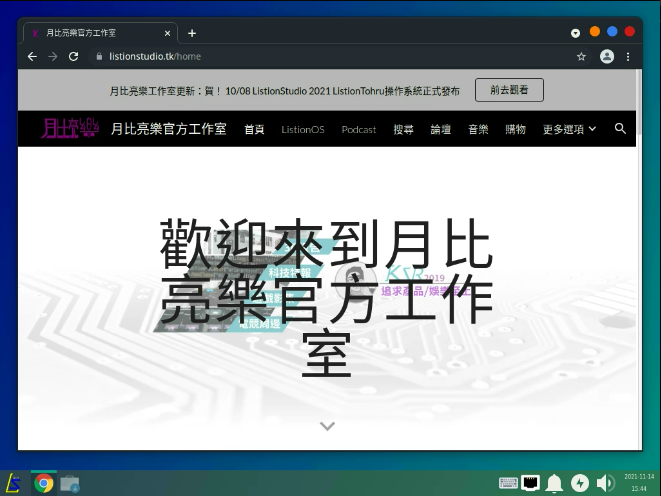The height and width of the screenshot is (496, 661).
Task: Open the 音樂 navigation item
Action: tap(478, 129)
